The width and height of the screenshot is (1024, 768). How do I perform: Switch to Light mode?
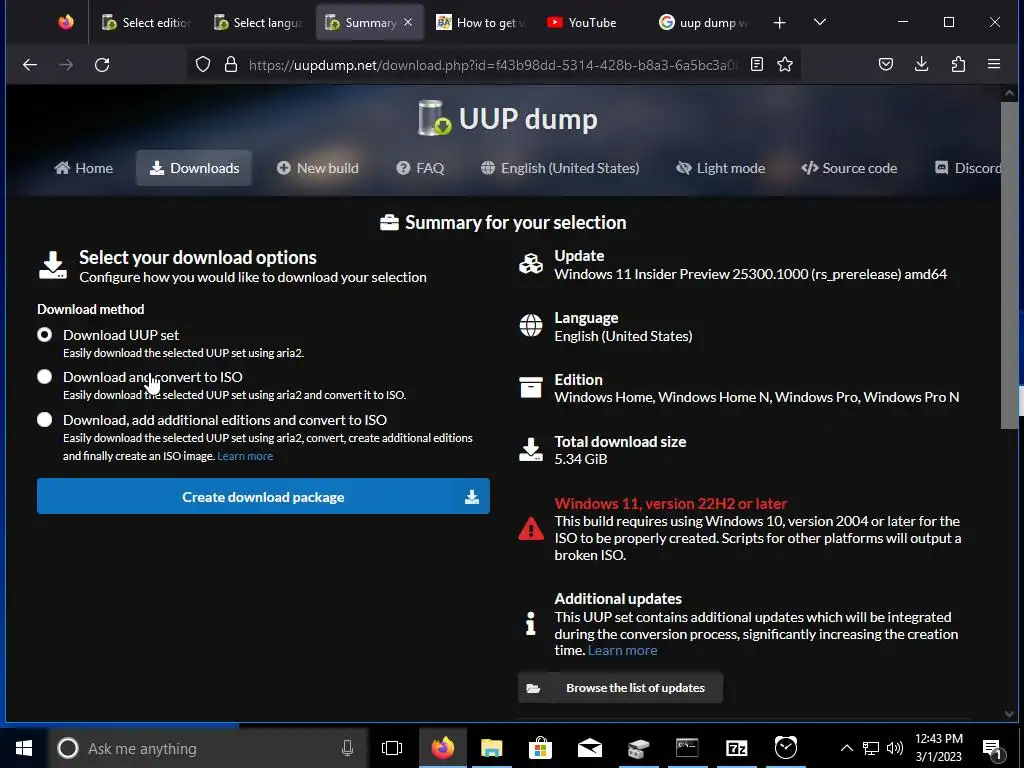tap(720, 168)
